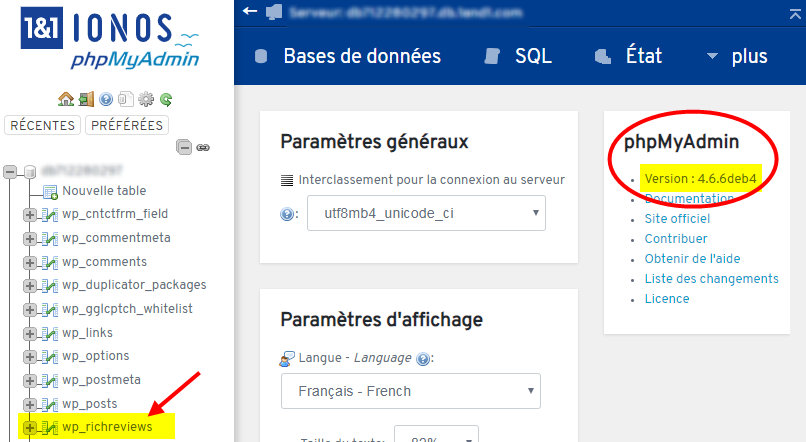The width and height of the screenshot is (806, 442).
Task: Open the Français - French language dropdown
Action: [411, 391]
